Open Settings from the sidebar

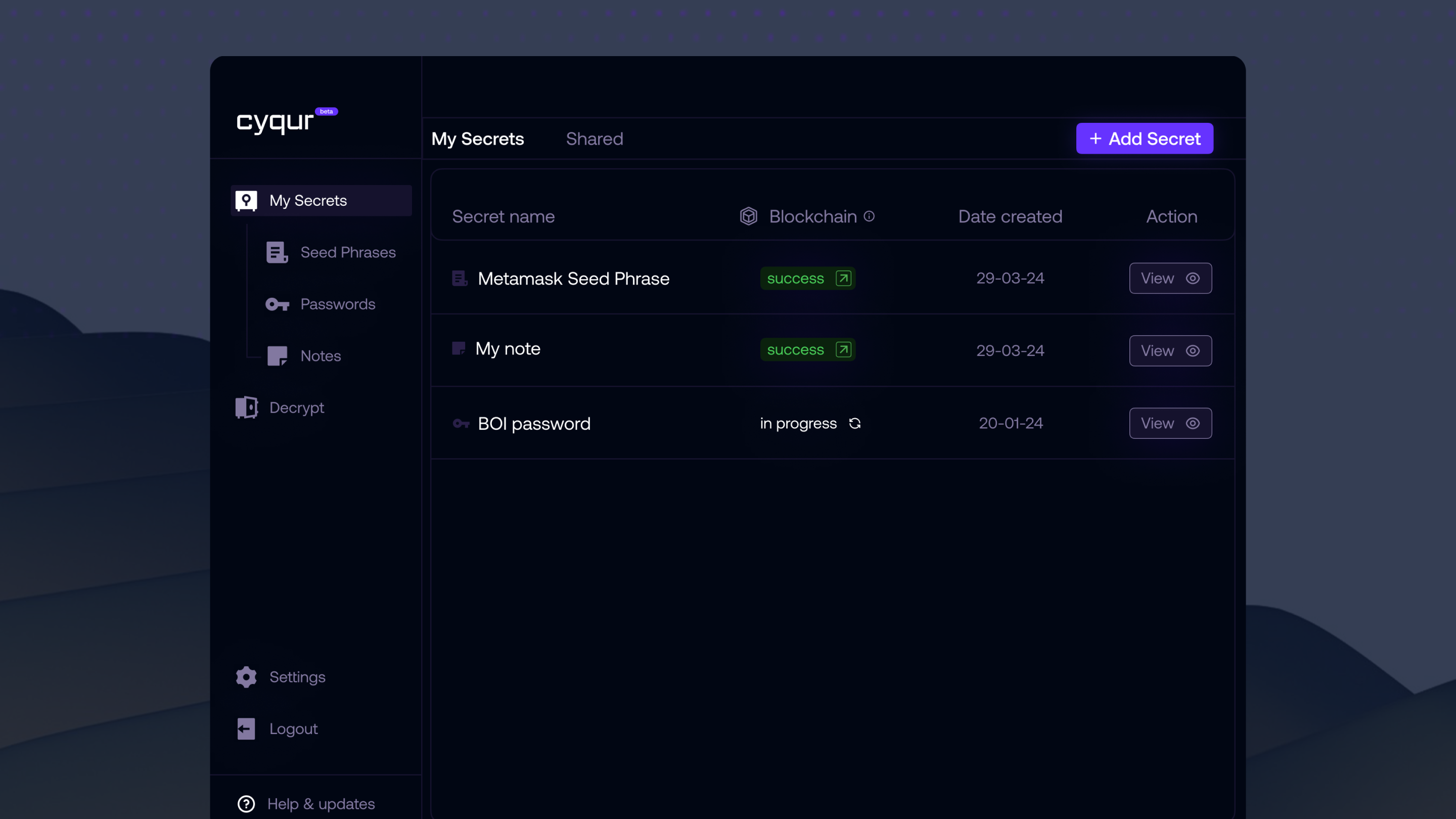[297, 676]
